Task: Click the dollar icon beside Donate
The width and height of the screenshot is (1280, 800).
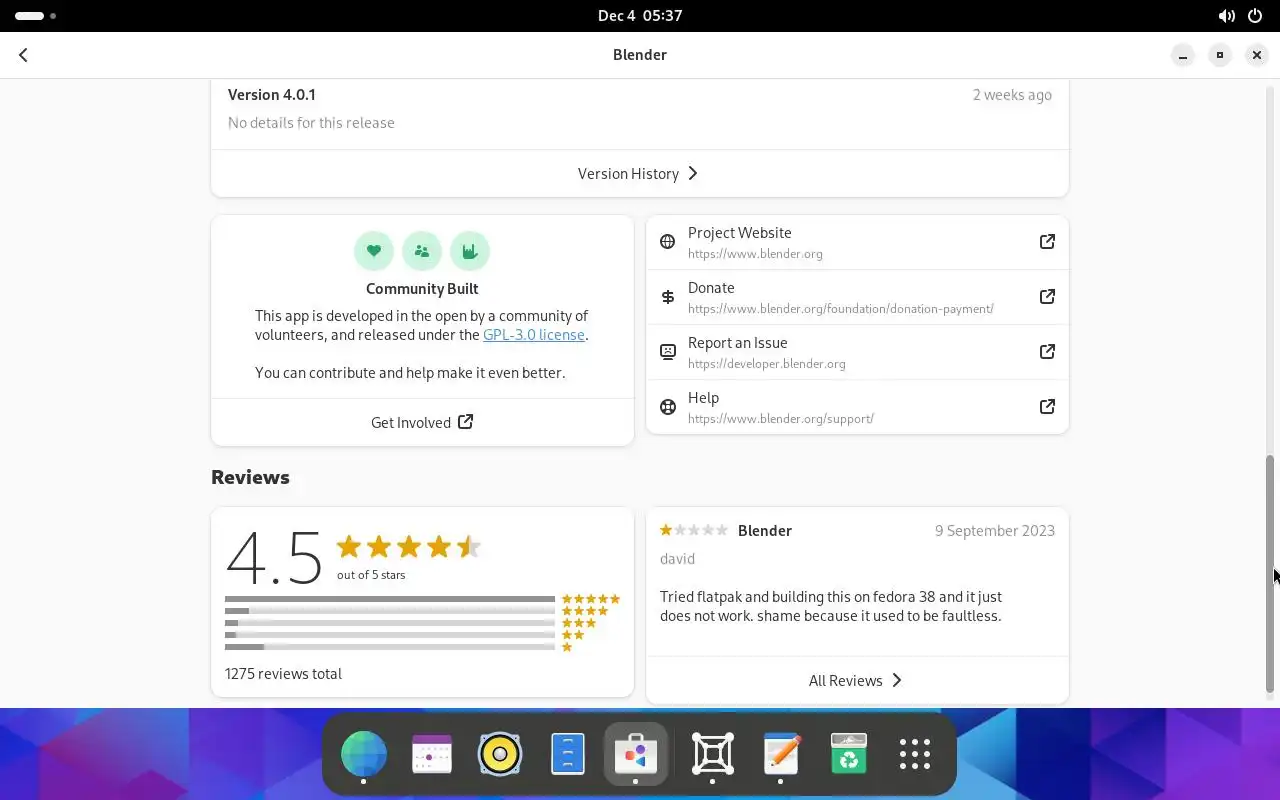Action: click(x=668, y=297)
